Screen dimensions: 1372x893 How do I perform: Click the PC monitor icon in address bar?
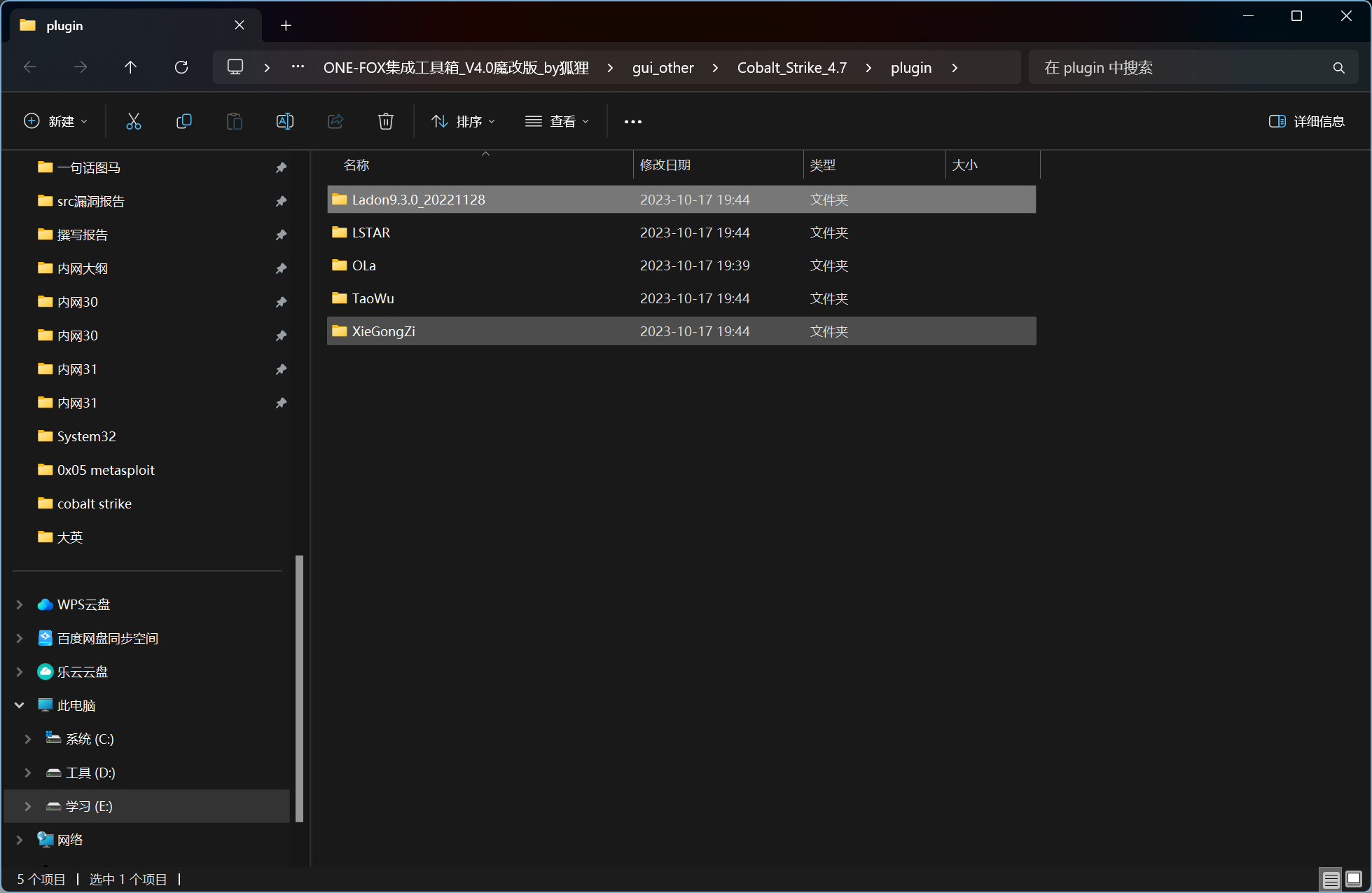[235, 67]
